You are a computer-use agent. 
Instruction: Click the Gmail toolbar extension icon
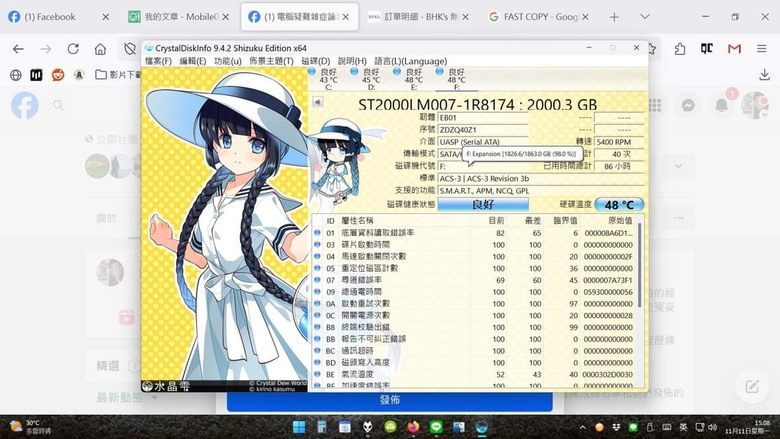pyautogui.click(x=734, y=49)
